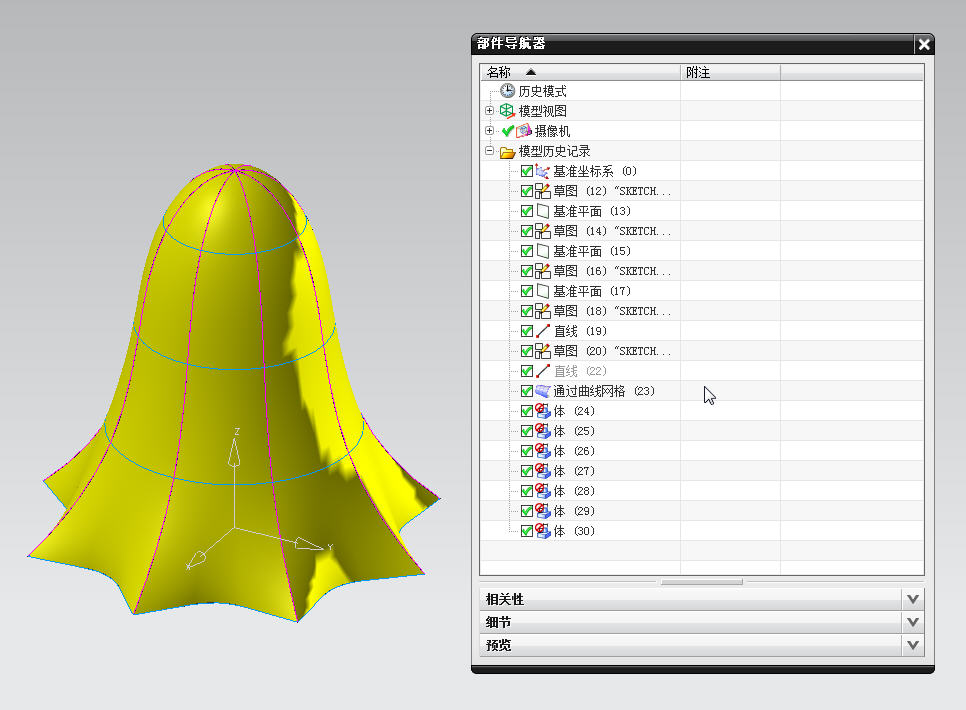
Task: Click the 基准坐标系 (0) coordinate icon
Action: [542, 171]
